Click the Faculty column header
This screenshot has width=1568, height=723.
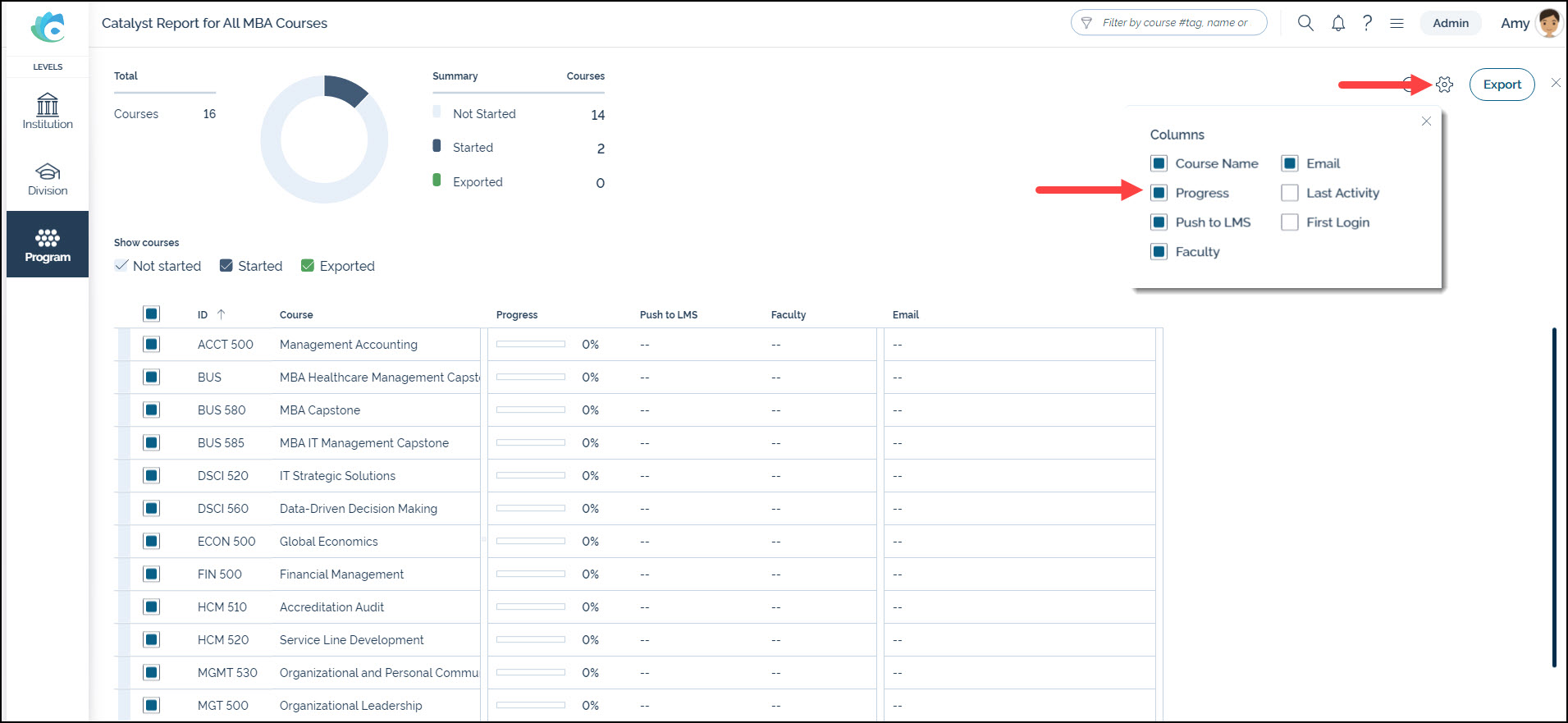click(789, 315)
